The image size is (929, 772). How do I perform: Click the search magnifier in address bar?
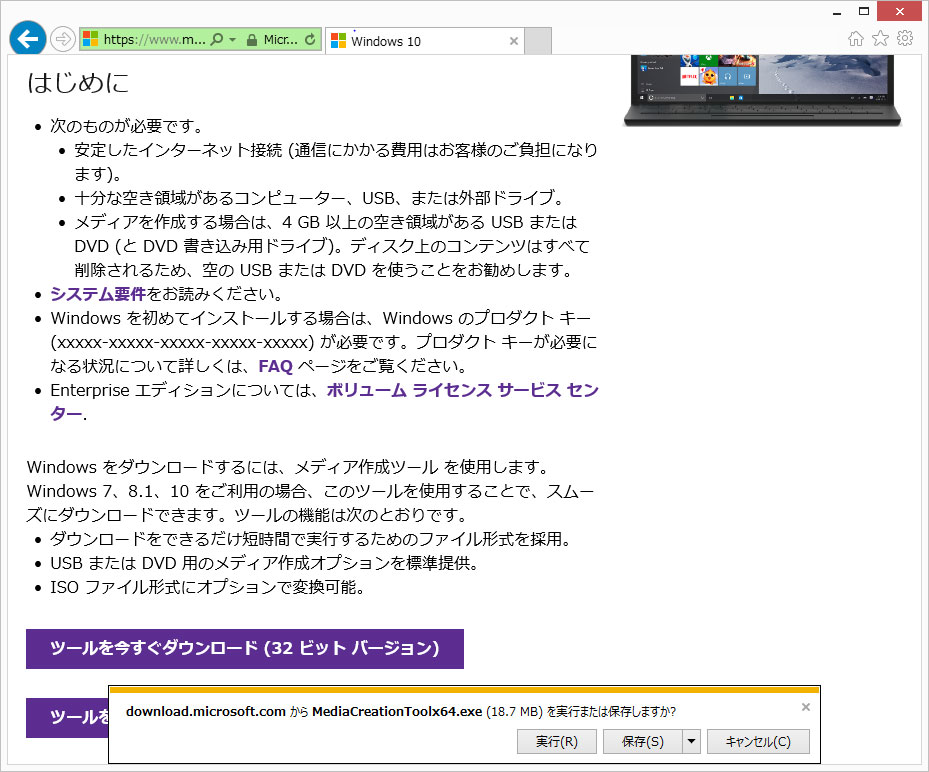tap(217, 40)
